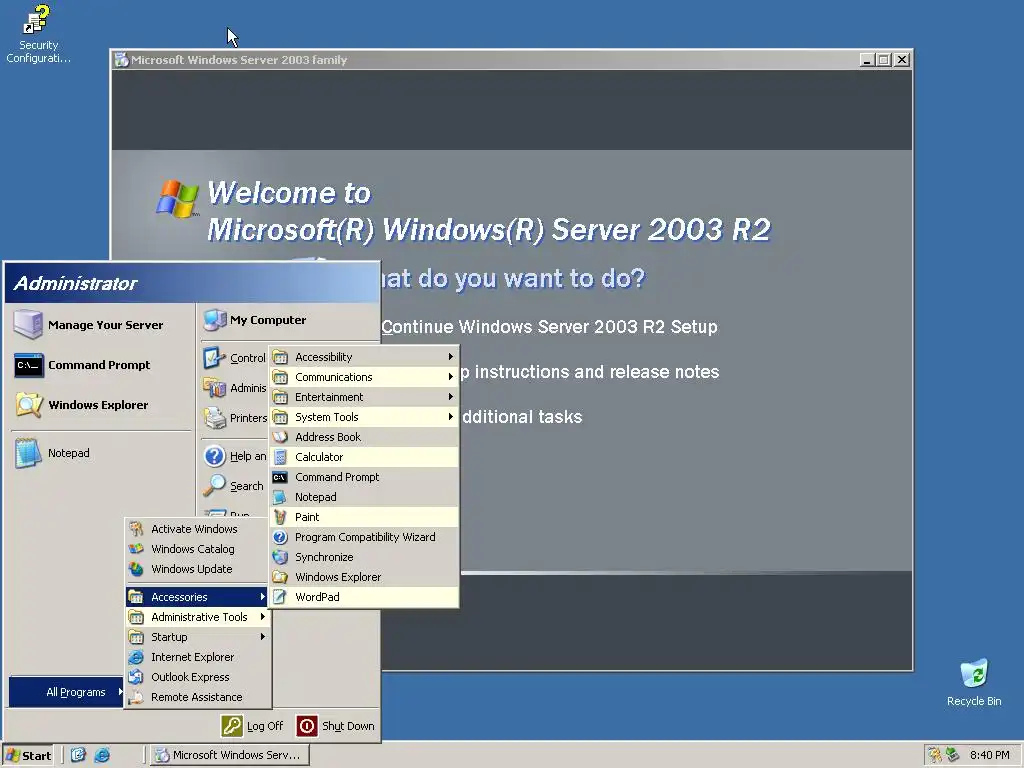Launch Internet Explorer from All Programs
Screen dimensions: 1024x768
coord(198,657)
